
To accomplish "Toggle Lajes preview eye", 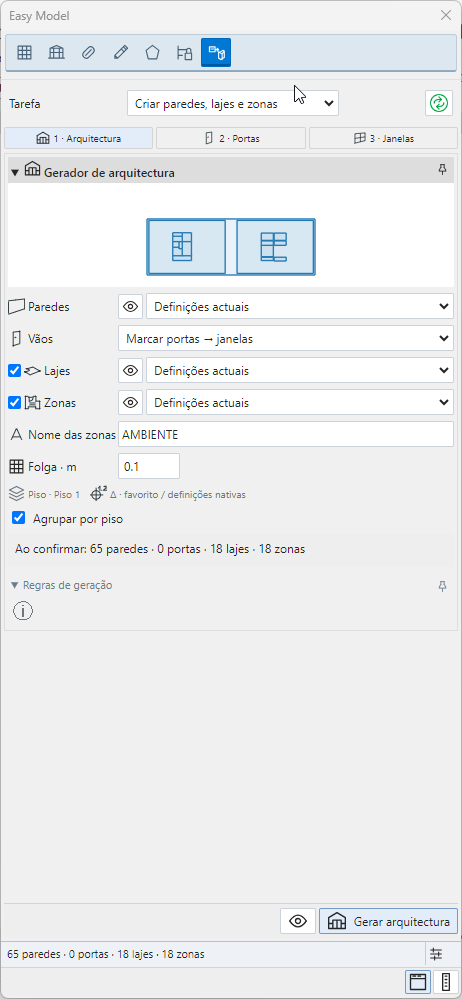I will coord(131,370).
